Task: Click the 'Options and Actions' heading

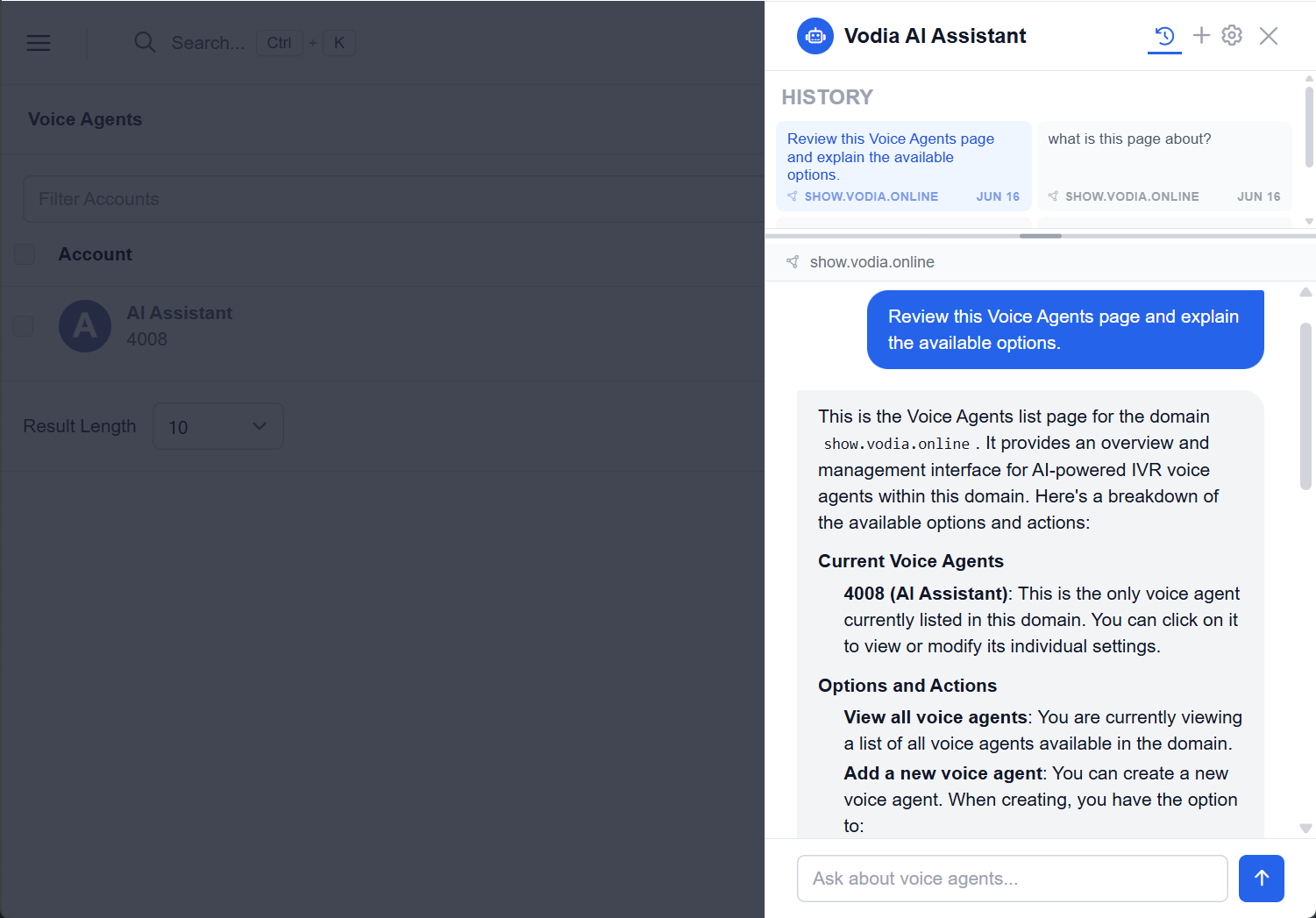Action: point(907,686)
